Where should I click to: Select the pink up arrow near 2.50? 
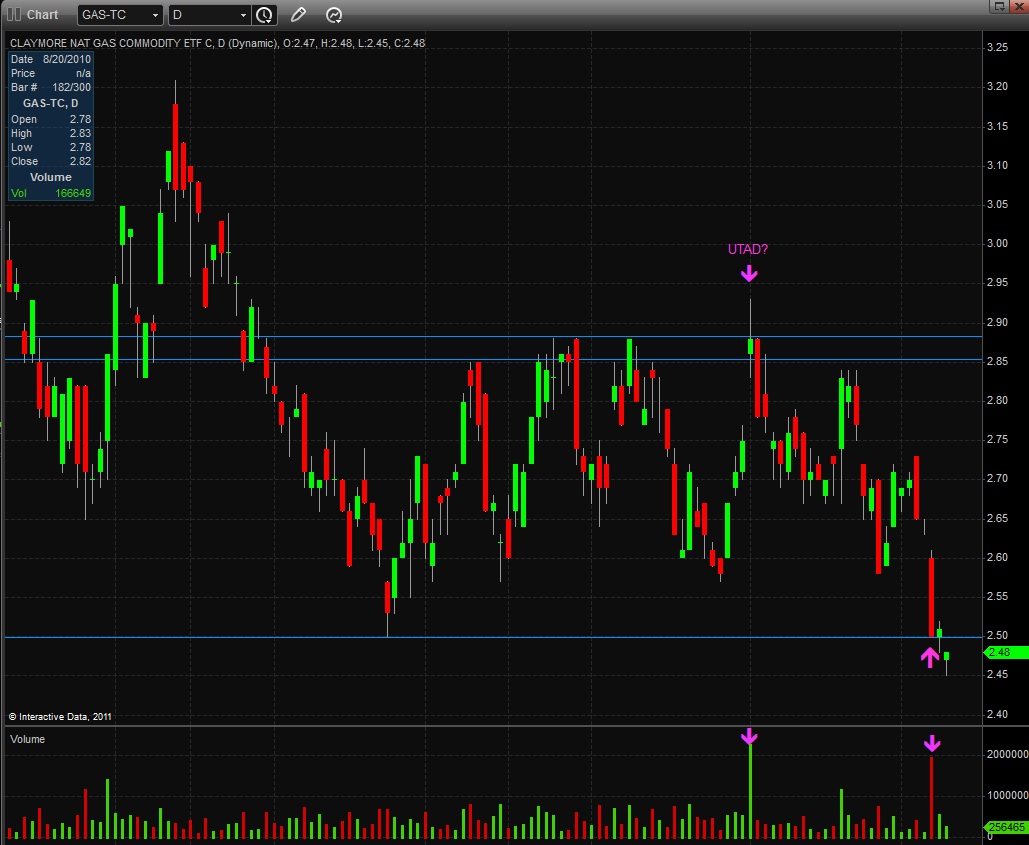coord(929,657)
